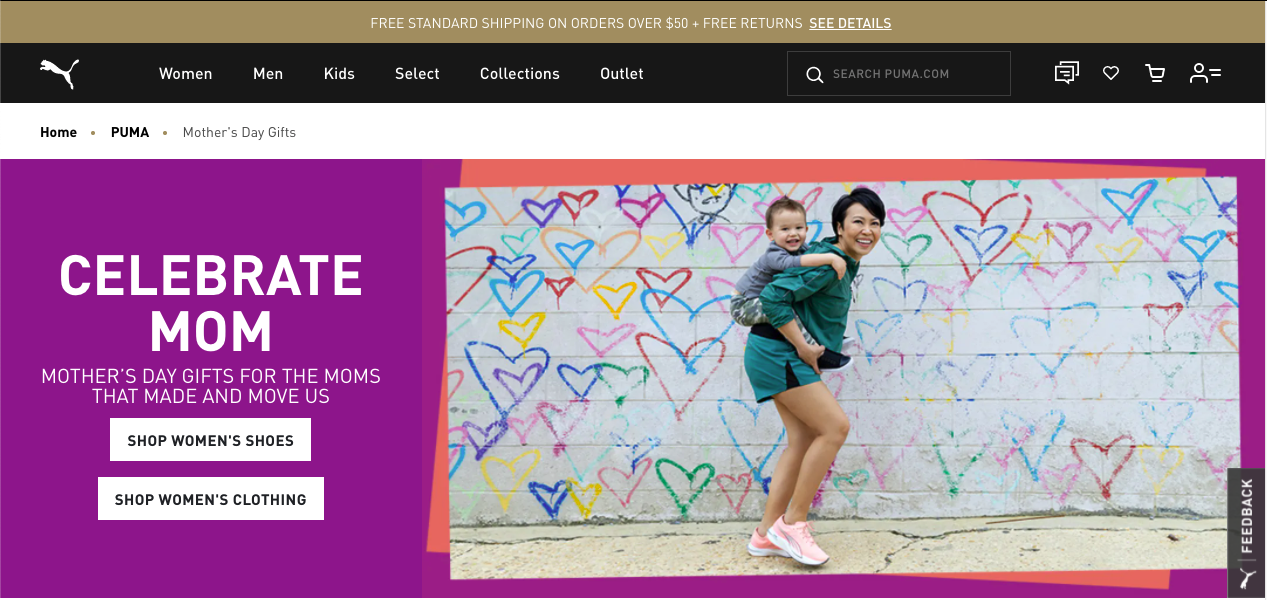The height and width of the screenshot is (600, 1267).
Task: Open the Women navigation menu
Action: pyautogui.click(x=186, y=73)
